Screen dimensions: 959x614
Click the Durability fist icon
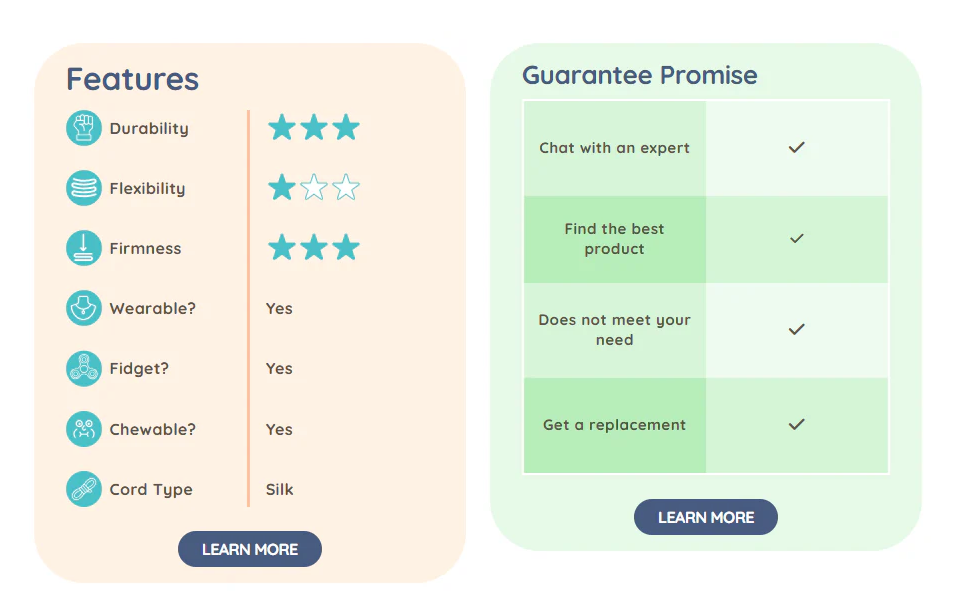coord(84,128)
